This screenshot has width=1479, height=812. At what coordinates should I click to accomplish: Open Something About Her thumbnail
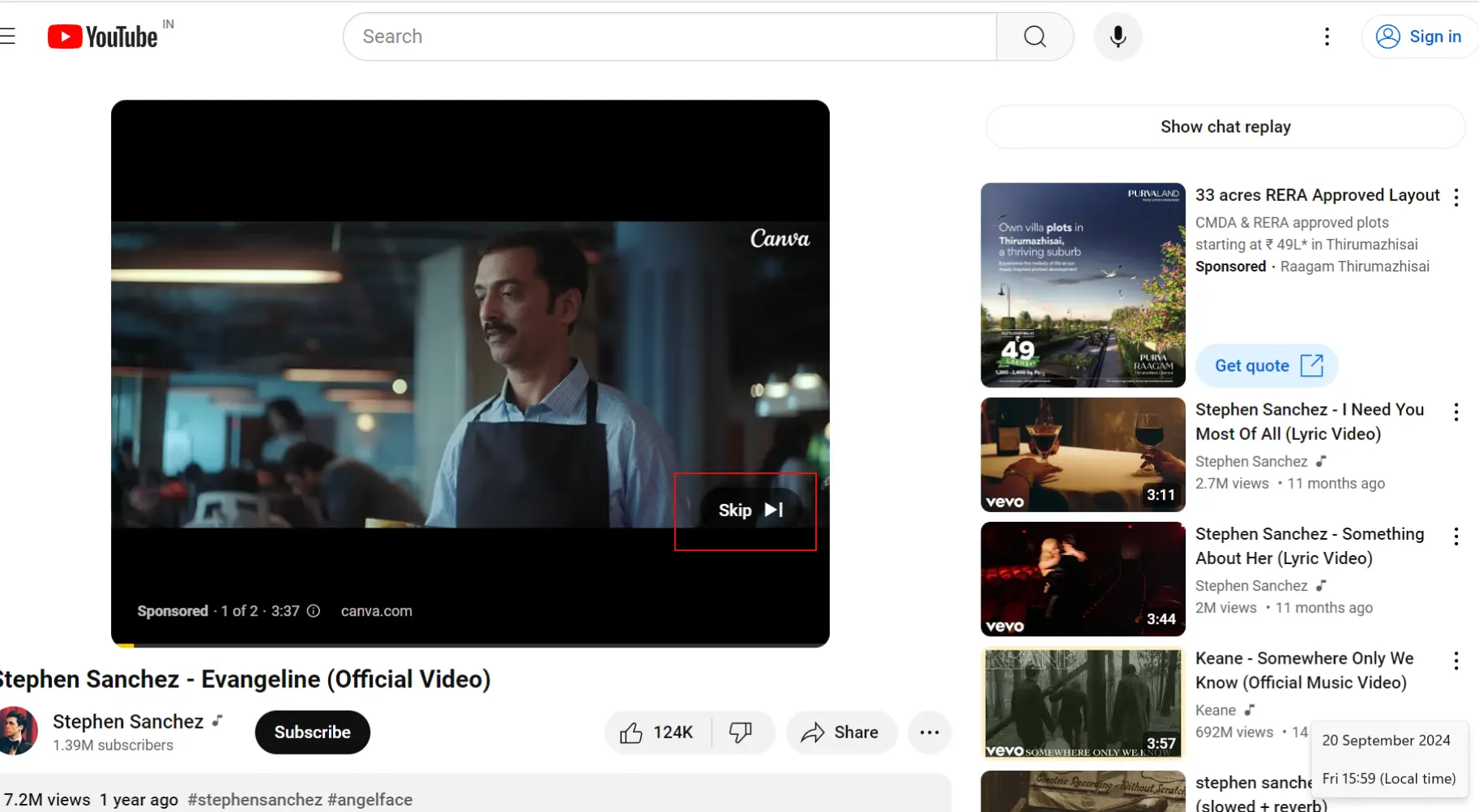point(1083,579)
